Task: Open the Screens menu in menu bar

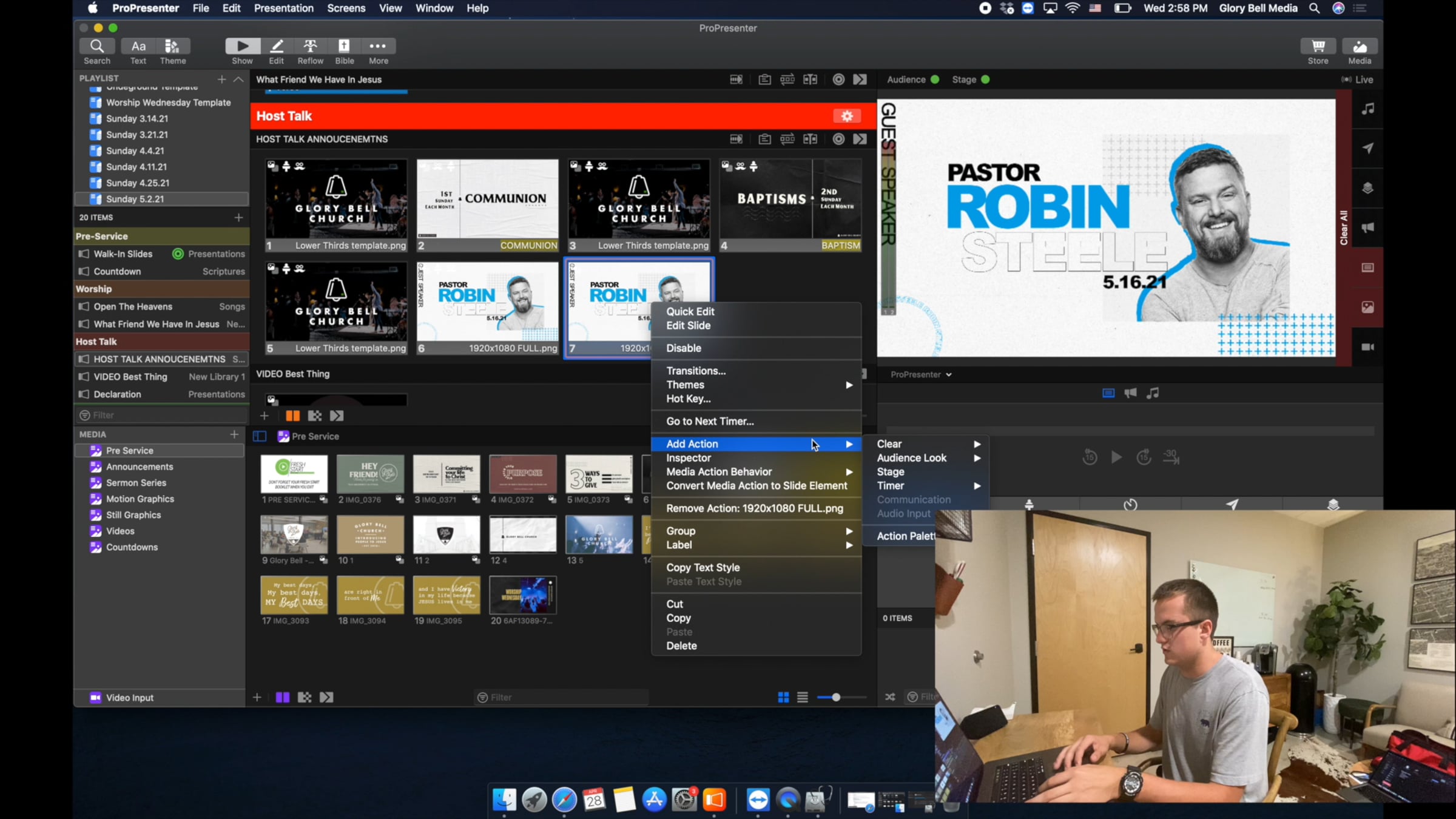Action: pos(346,8)
